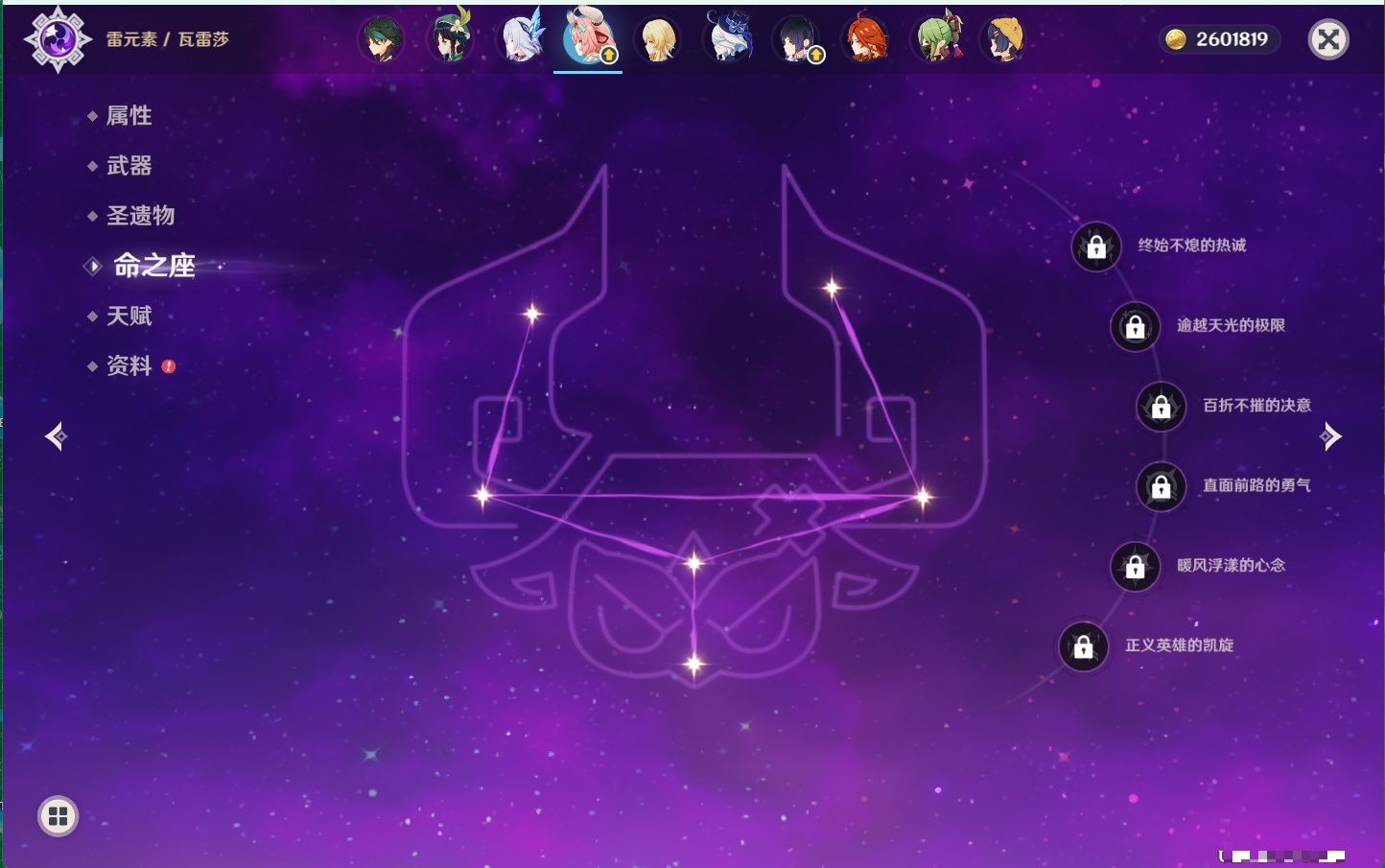
Task: Go to next character with right arrow
Action: 1330,436
